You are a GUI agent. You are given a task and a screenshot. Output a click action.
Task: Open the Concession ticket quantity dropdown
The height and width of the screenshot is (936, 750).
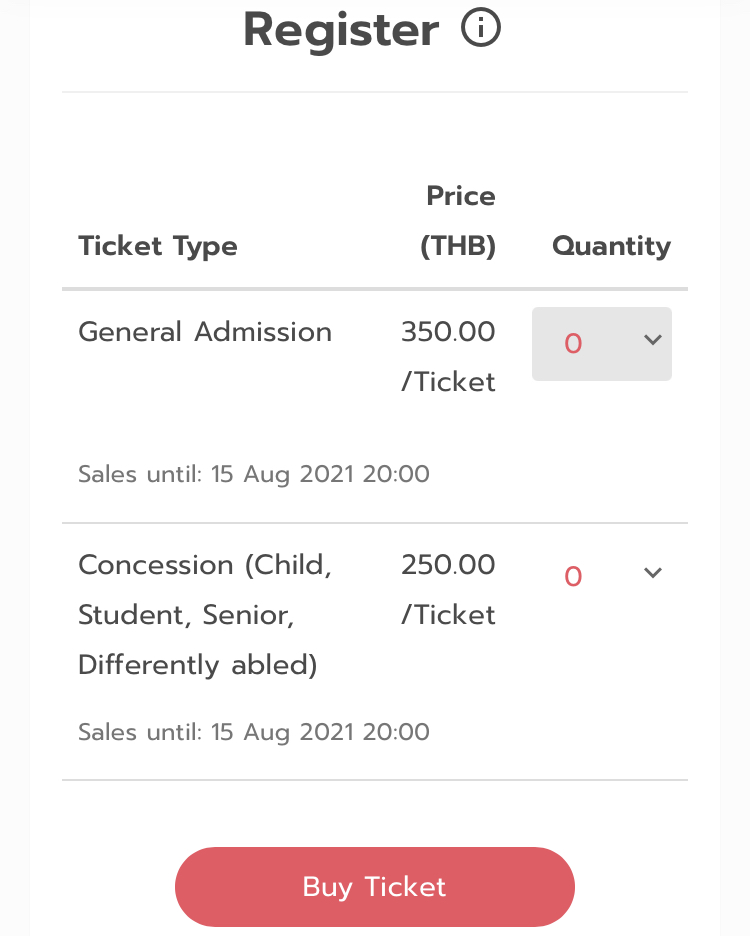(x=602, y=577)
